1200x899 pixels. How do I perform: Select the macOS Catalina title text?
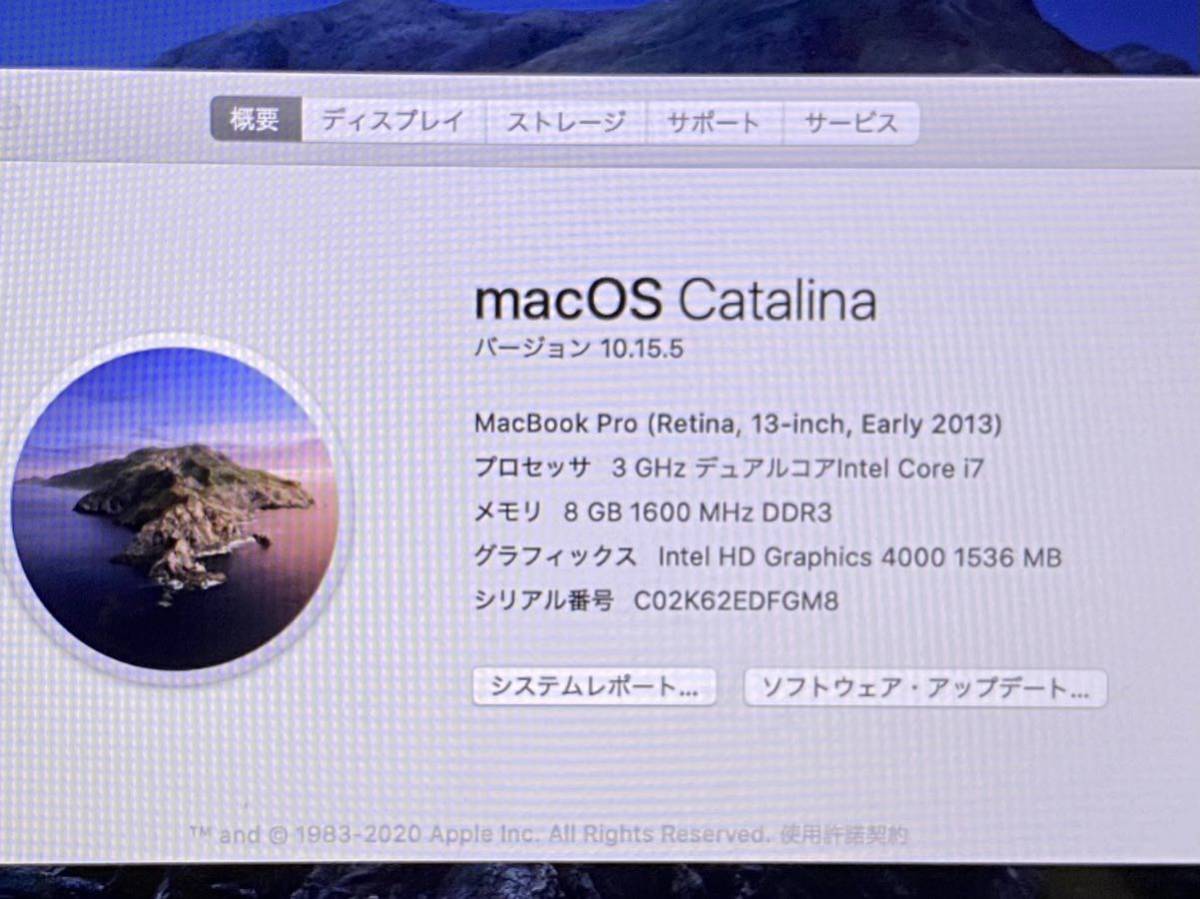pos(675,300)
